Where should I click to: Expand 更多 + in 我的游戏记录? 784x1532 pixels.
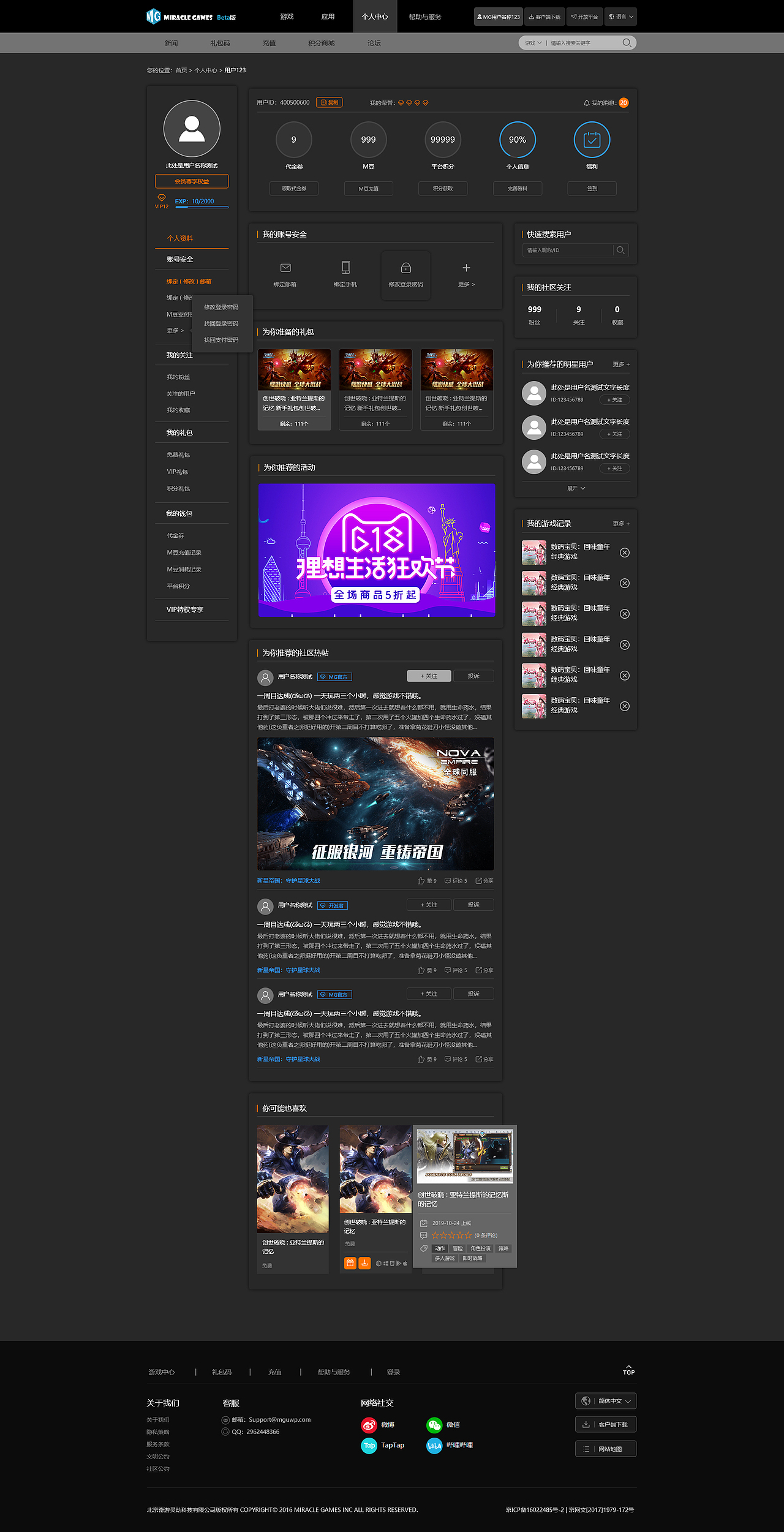[x=621, y=524]
